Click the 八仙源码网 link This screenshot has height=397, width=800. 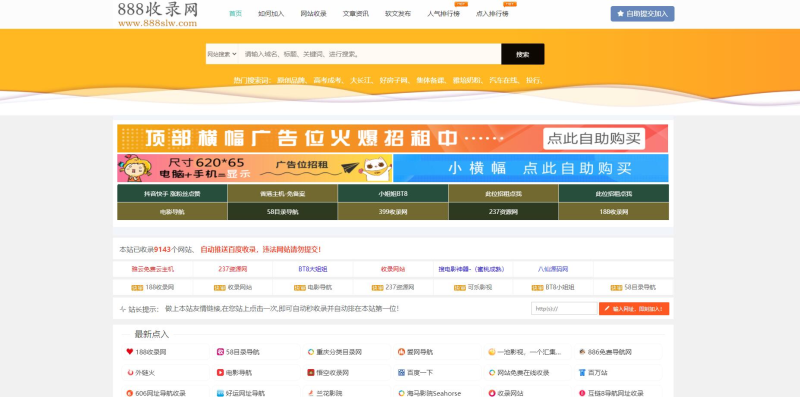tap(553, 269)
